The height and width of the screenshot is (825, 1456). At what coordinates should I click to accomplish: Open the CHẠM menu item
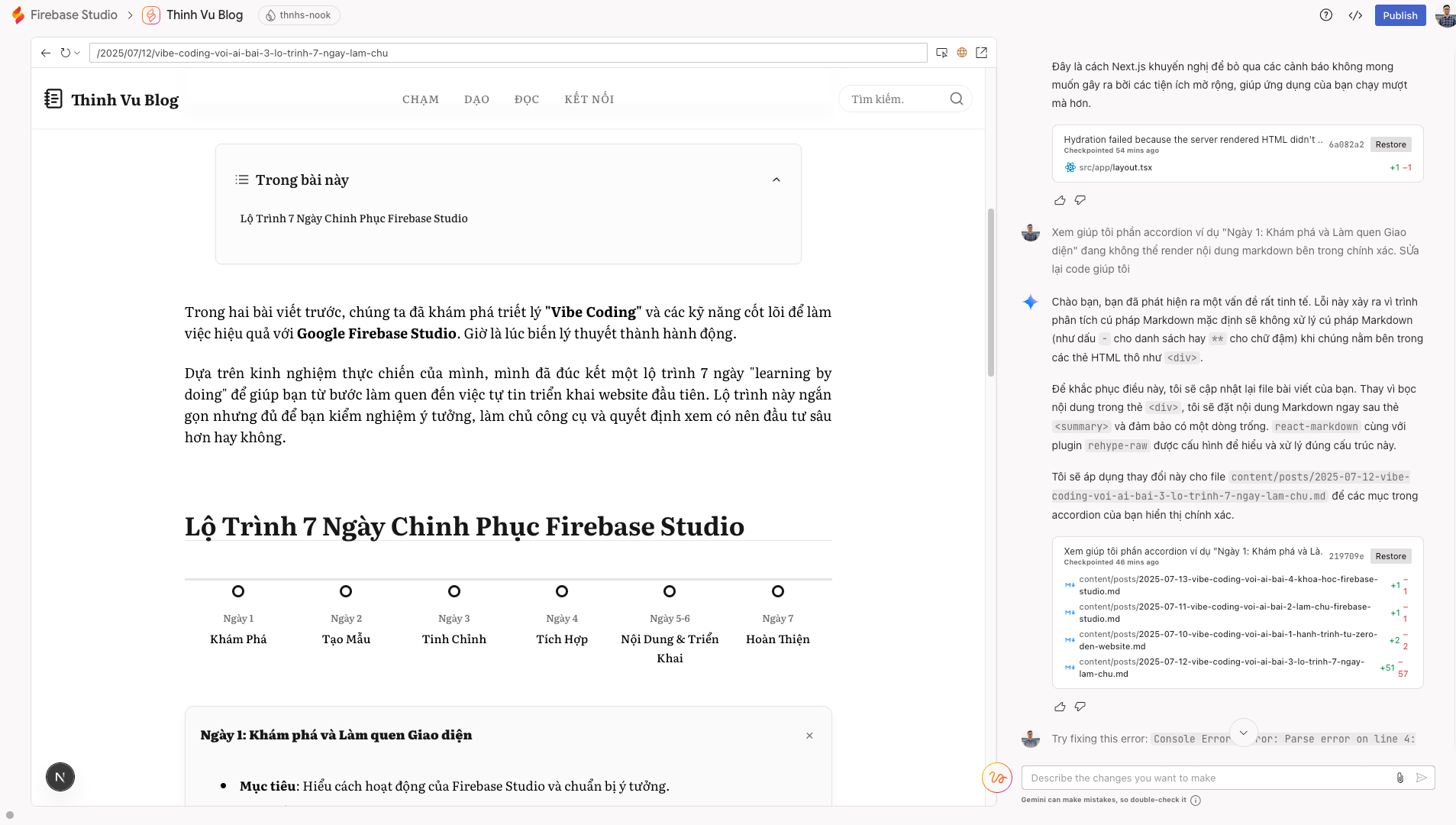coord(421,99)
